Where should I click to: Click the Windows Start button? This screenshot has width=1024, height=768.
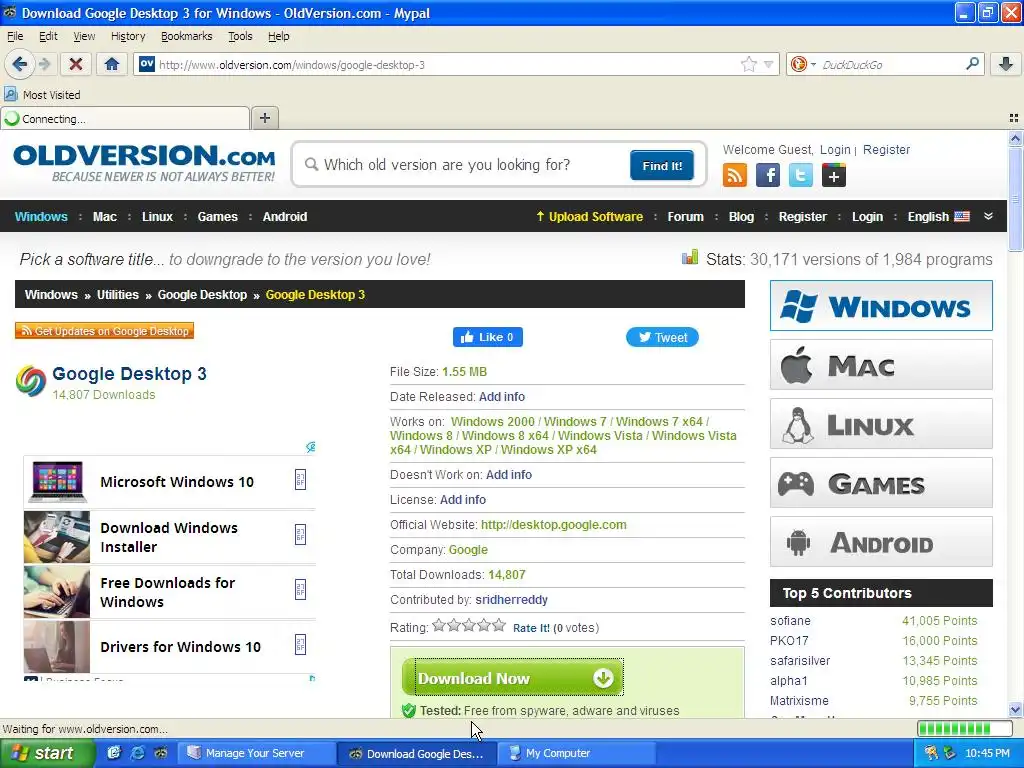47,753
